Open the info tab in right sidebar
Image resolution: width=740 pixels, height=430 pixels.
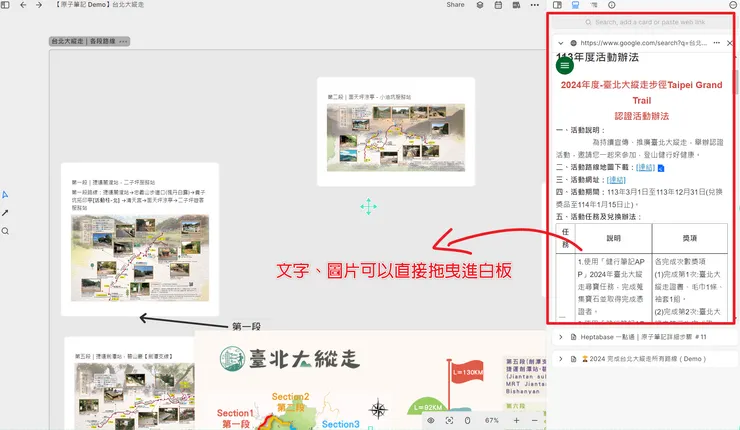(x=612, y=5)
